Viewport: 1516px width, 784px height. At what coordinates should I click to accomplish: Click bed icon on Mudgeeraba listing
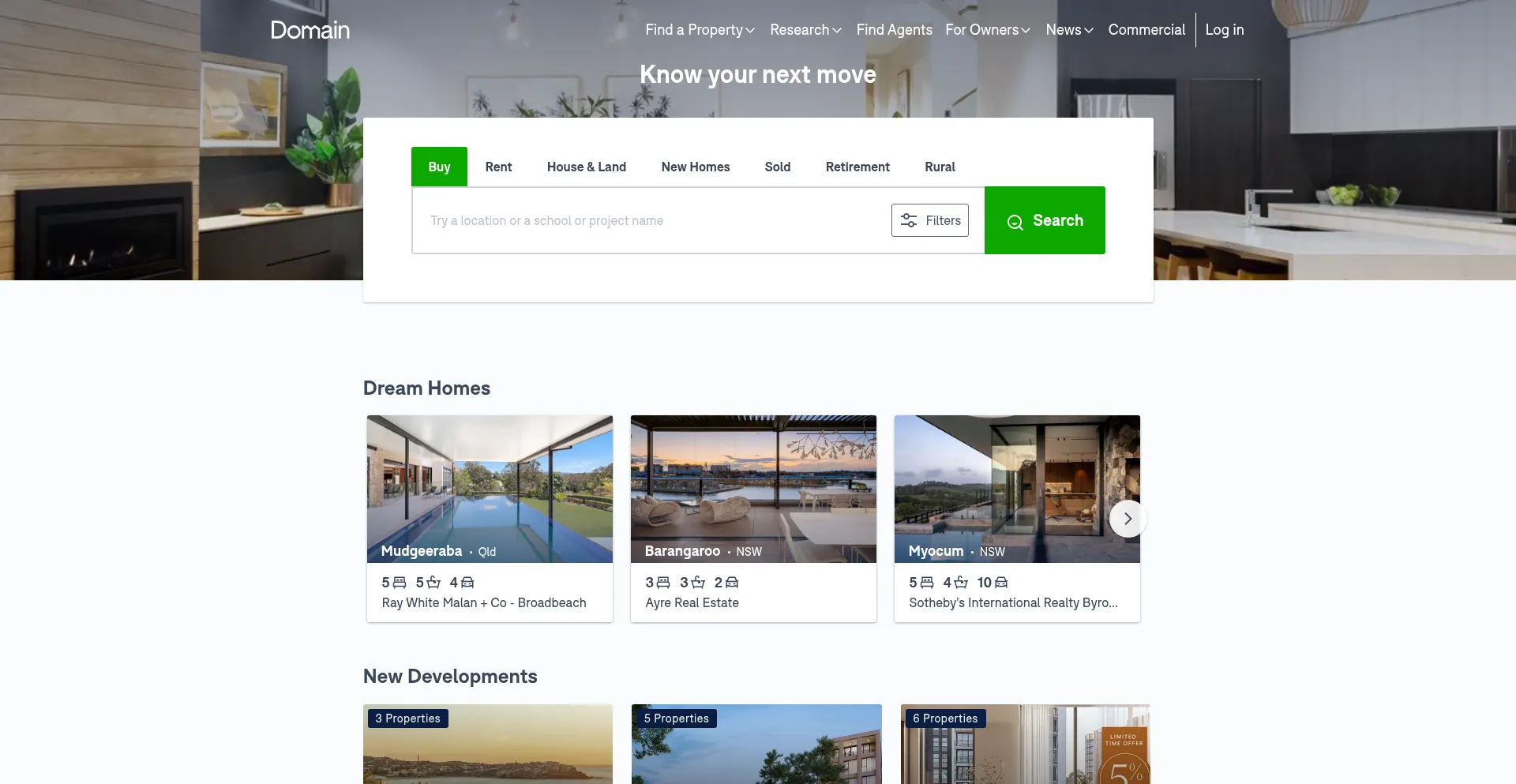(400, 583)
